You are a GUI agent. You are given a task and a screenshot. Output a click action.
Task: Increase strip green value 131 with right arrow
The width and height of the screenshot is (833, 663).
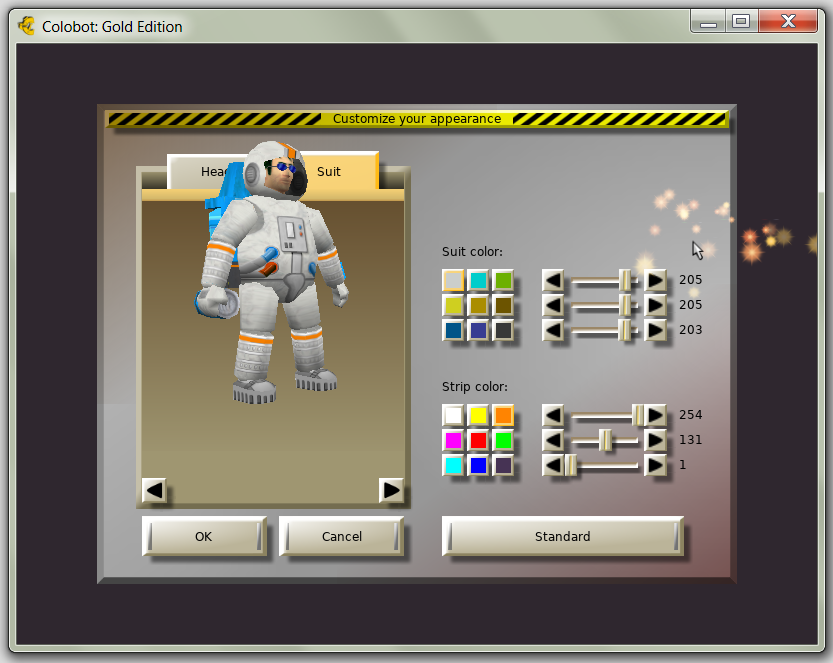(x=655, y=440)
